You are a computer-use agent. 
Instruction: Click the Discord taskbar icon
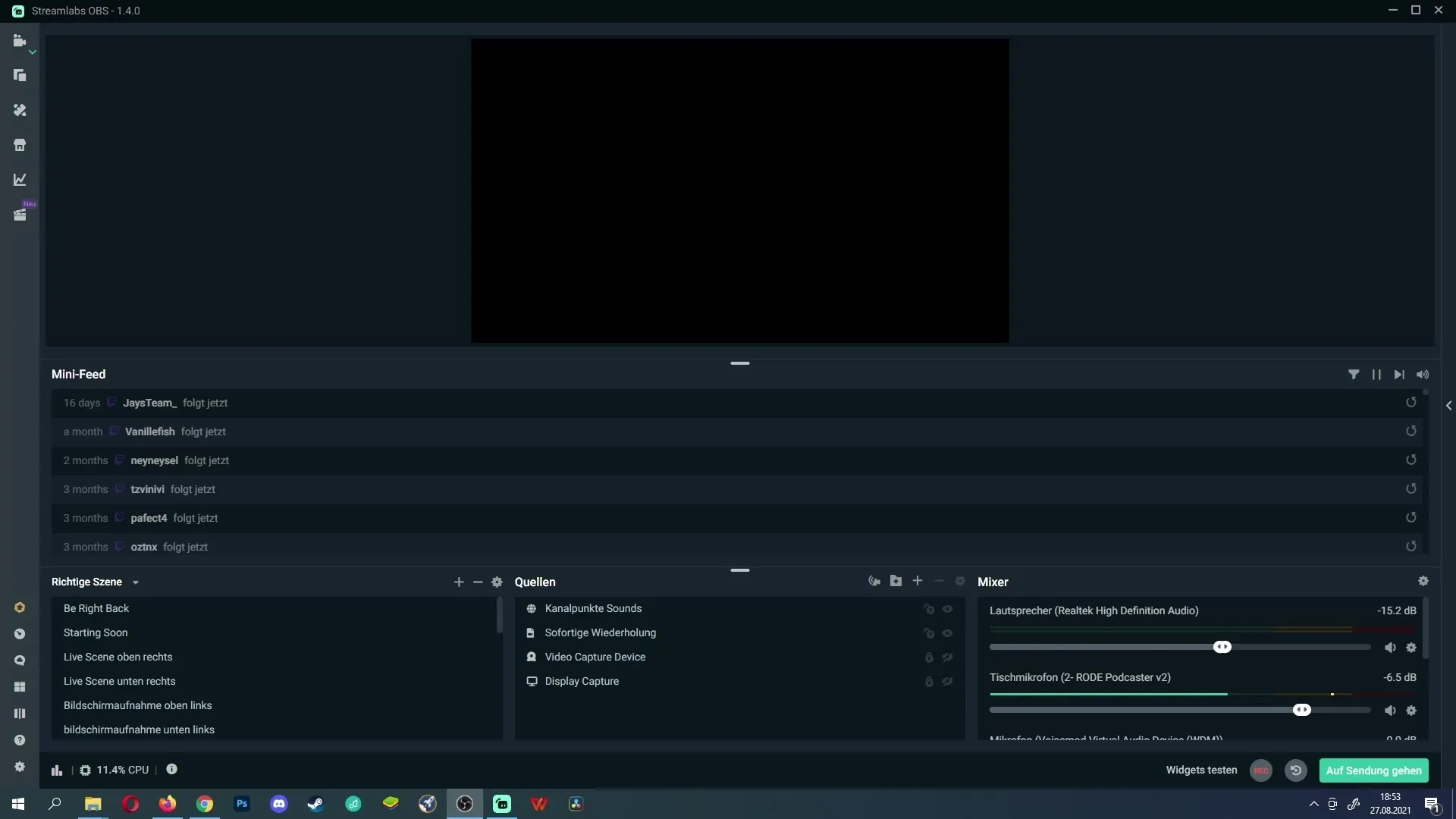coord(279,803)
